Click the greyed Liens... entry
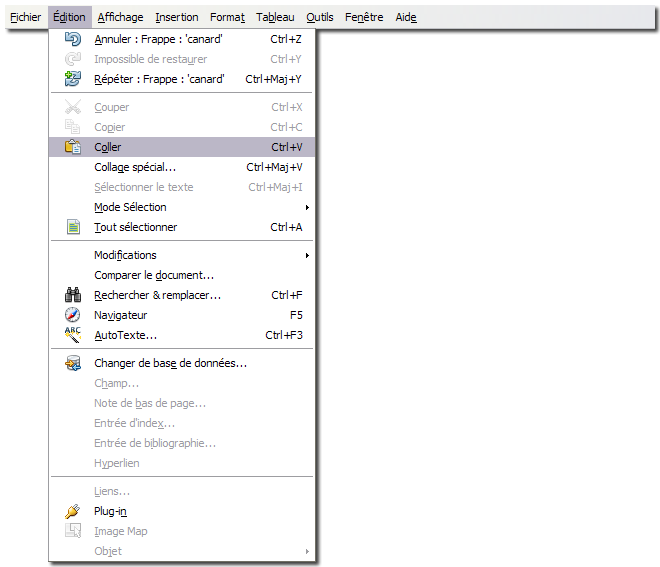This screenshot has width=660, height=567. (x=182, y=491)
